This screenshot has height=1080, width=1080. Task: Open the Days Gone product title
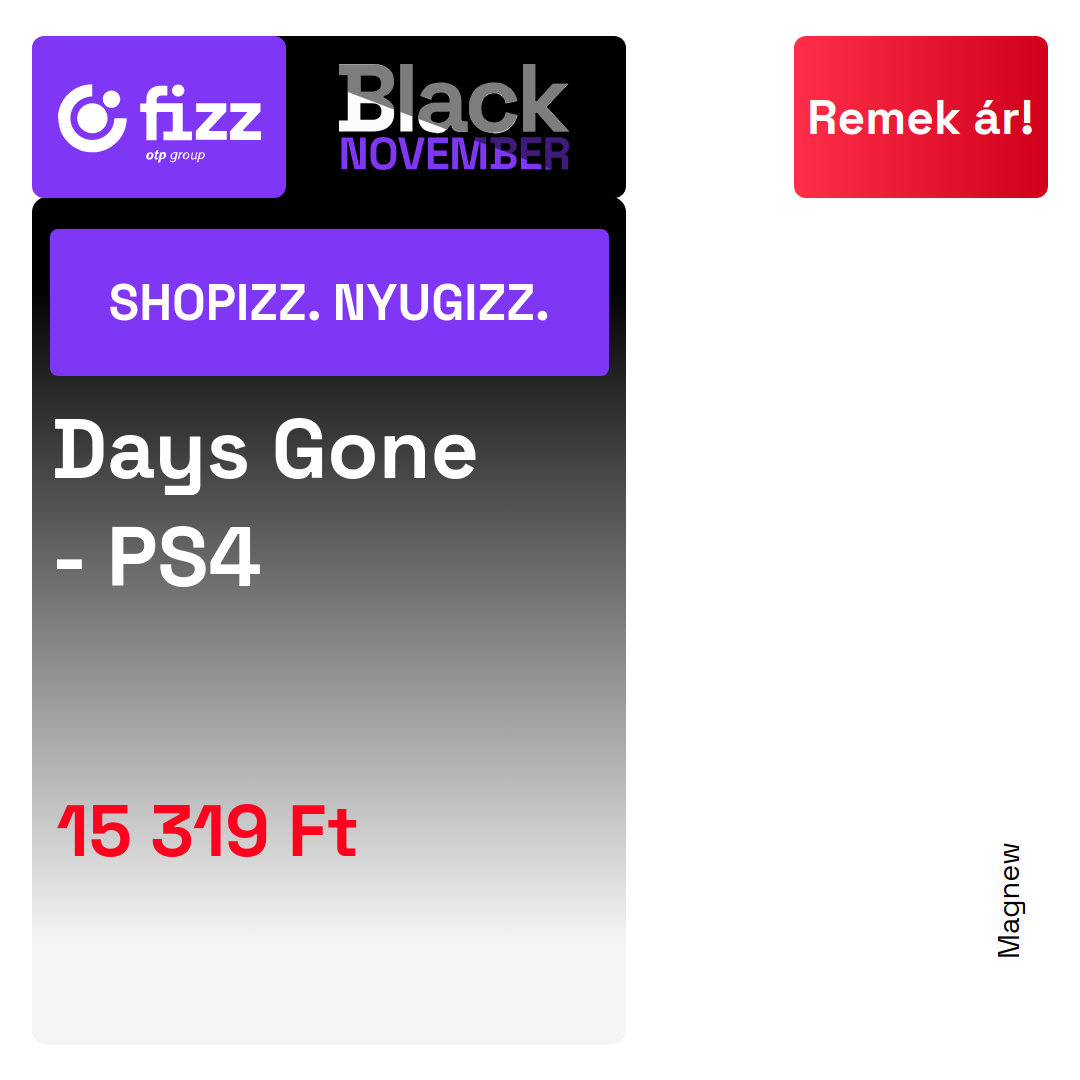click(265, 453)
